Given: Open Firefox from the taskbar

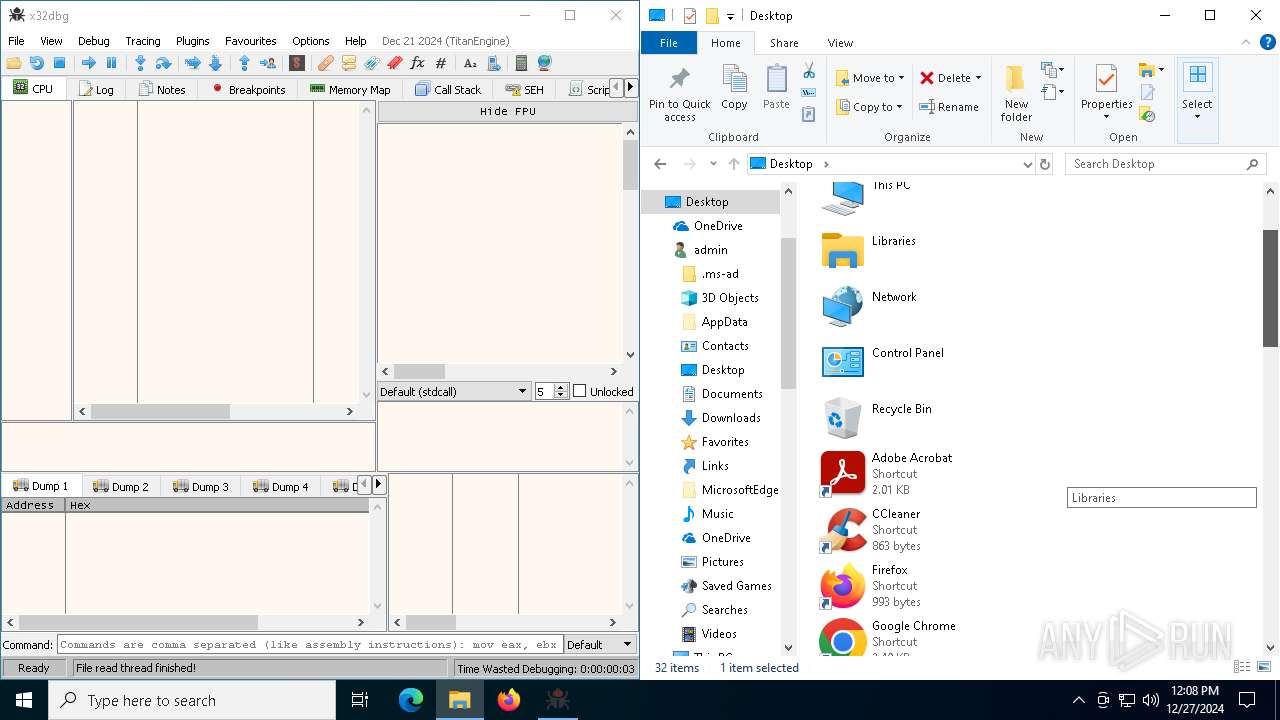Looking at the screenshot, I should click(x=509, y=700).
